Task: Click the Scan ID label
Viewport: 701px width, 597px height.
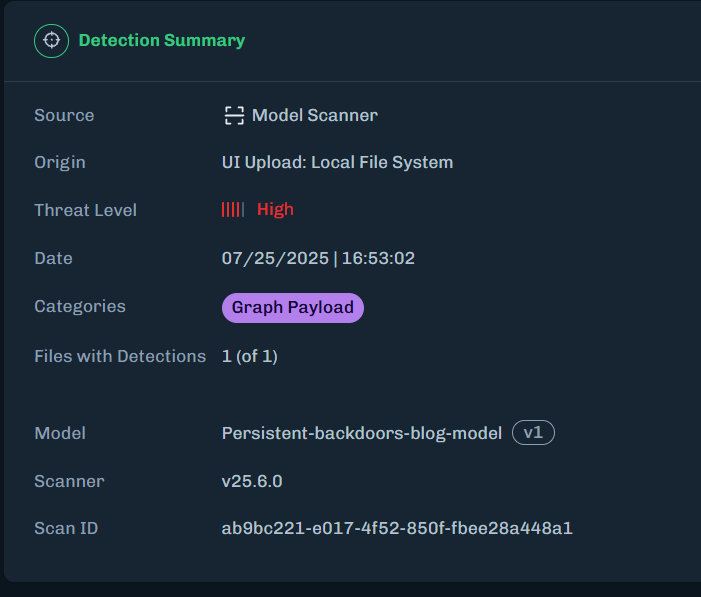Action: 66,528
